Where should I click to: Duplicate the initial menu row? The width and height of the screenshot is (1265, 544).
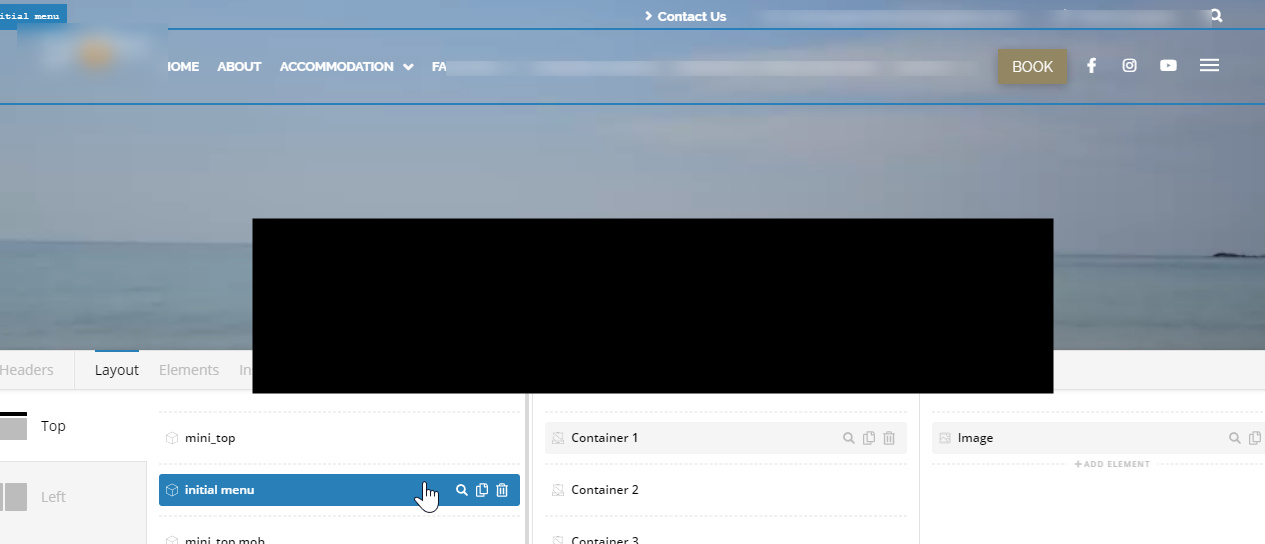click(x=482, y=490)
